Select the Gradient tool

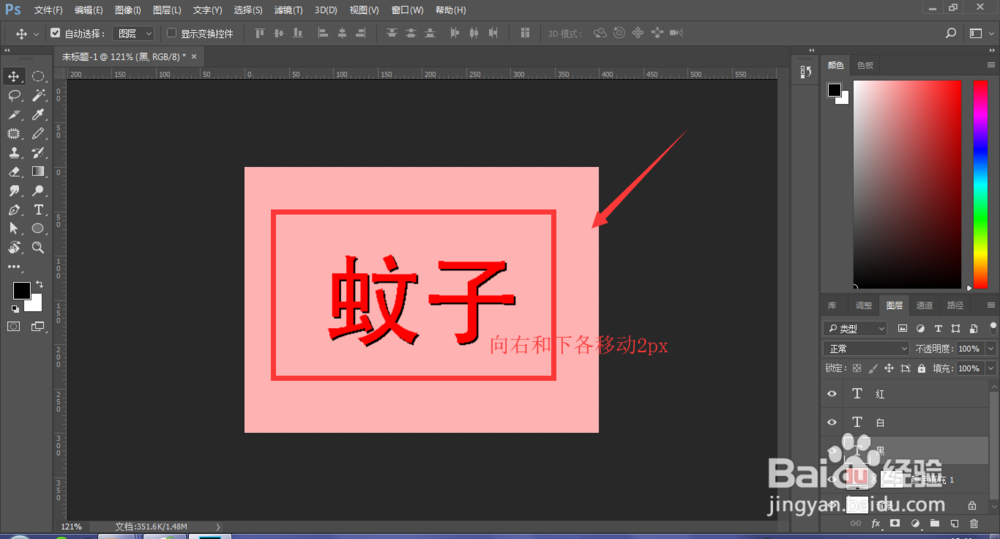(38, 172)
